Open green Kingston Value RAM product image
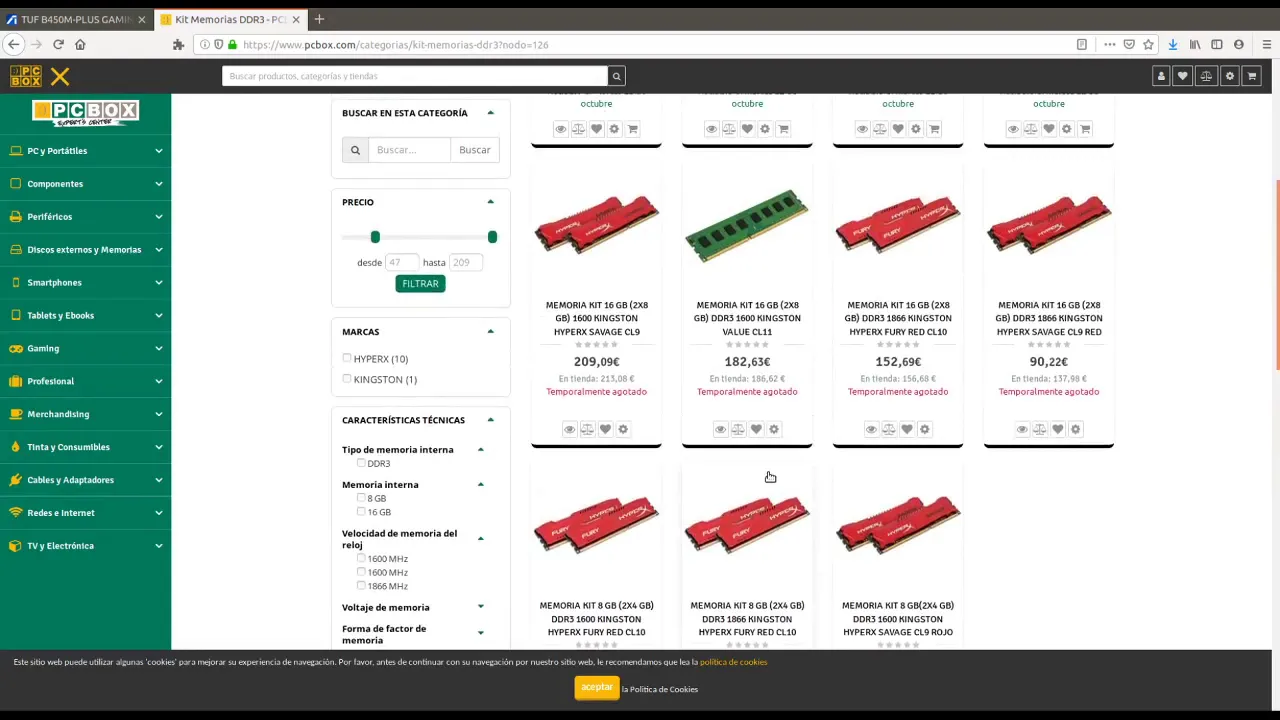This screenshot has height=720, width=1280. click(747, 225)
